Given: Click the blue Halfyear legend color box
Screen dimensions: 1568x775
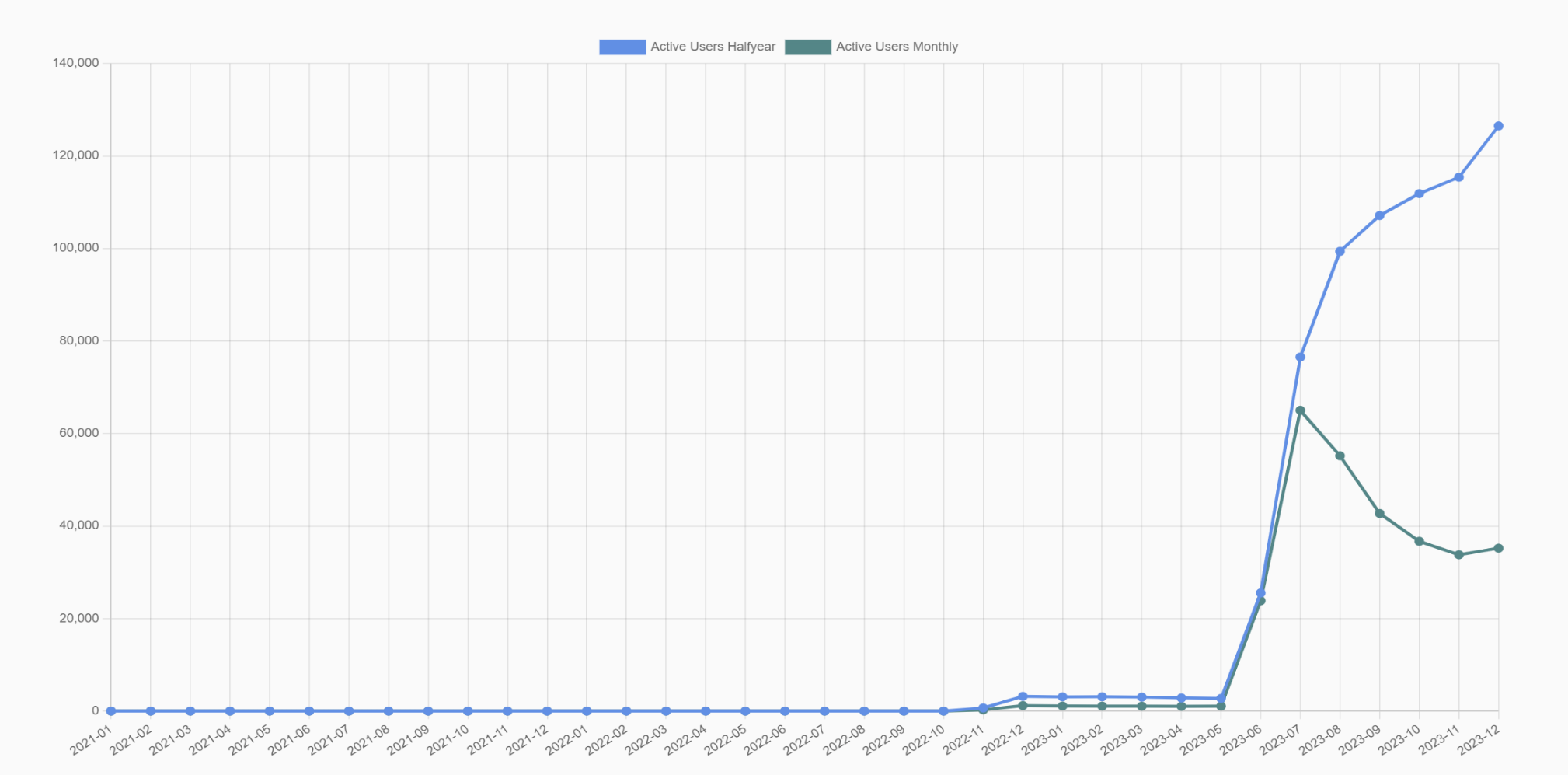Looking at the screenshot, I should (622, 47).
